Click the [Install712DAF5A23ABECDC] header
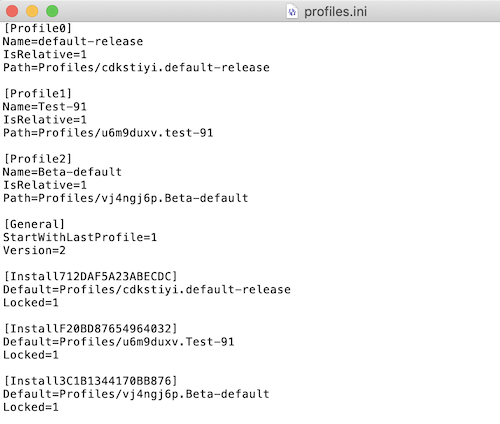Viewport: 500px width, 424px height. (90, 277)
